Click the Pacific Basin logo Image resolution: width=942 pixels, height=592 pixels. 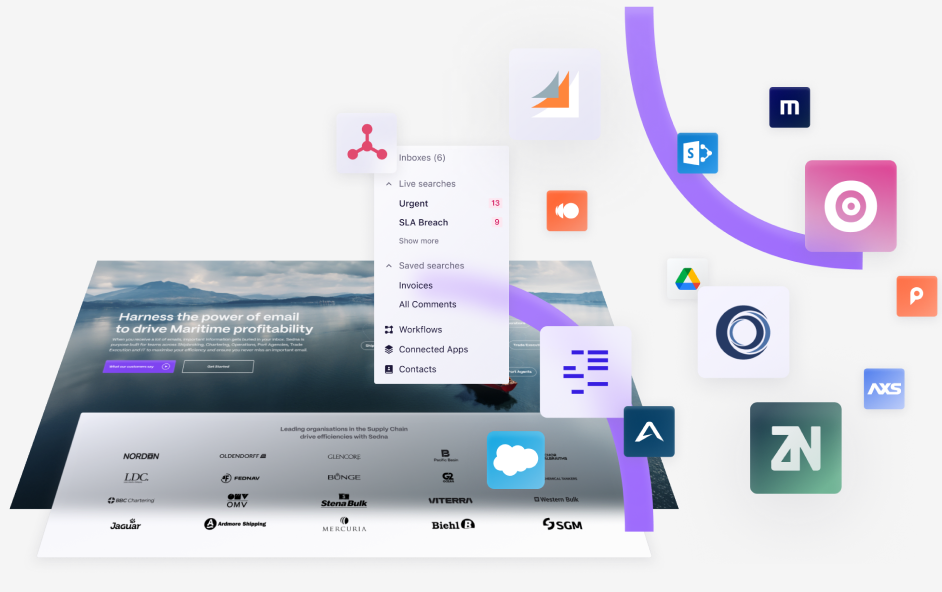[446, 456]
